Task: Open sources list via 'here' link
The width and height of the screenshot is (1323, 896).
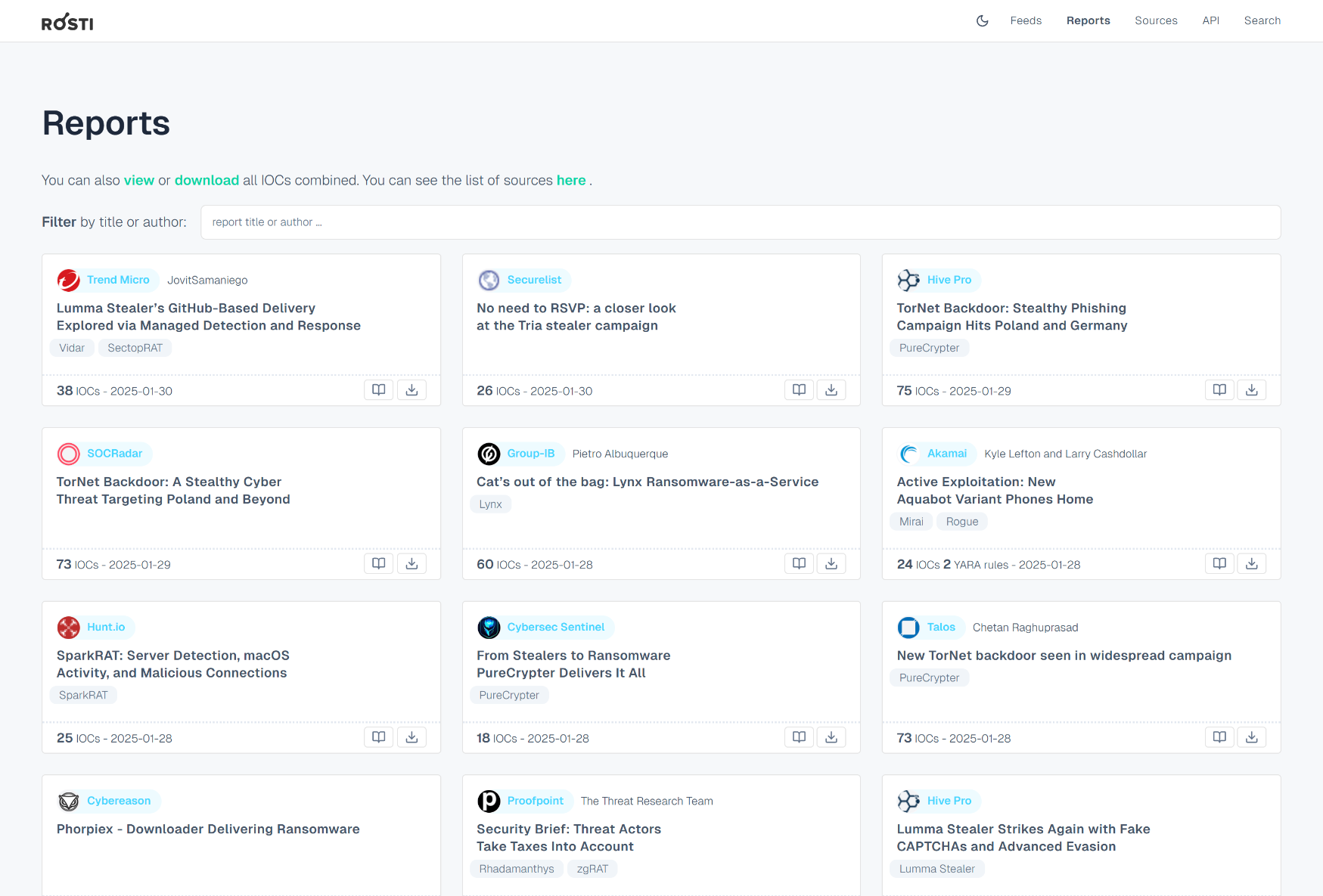Action: 571,180
